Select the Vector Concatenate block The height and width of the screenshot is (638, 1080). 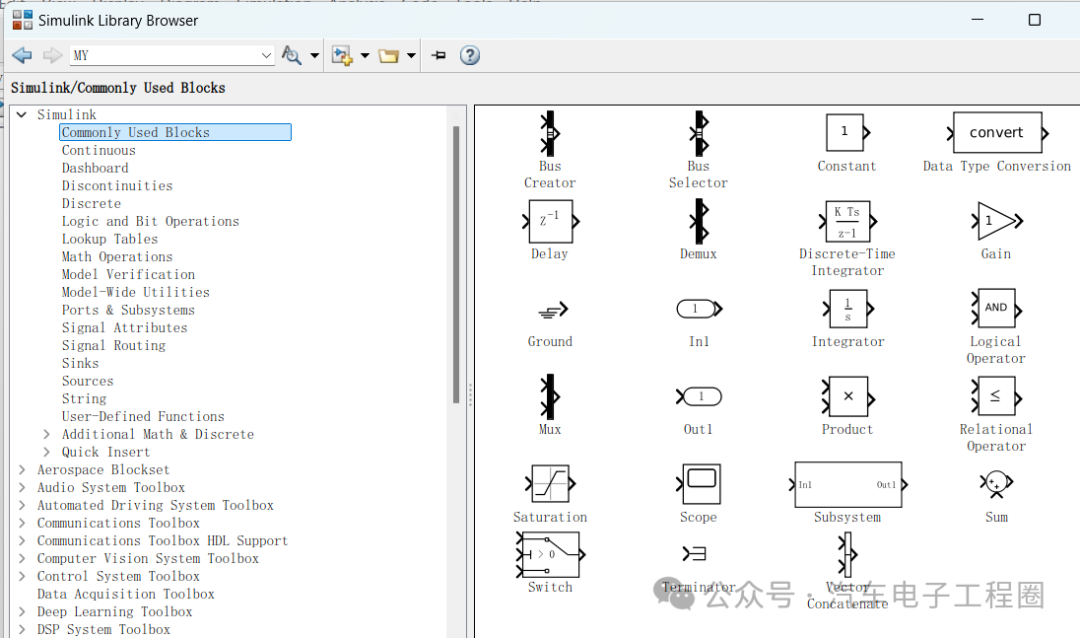tap(847, 555)
